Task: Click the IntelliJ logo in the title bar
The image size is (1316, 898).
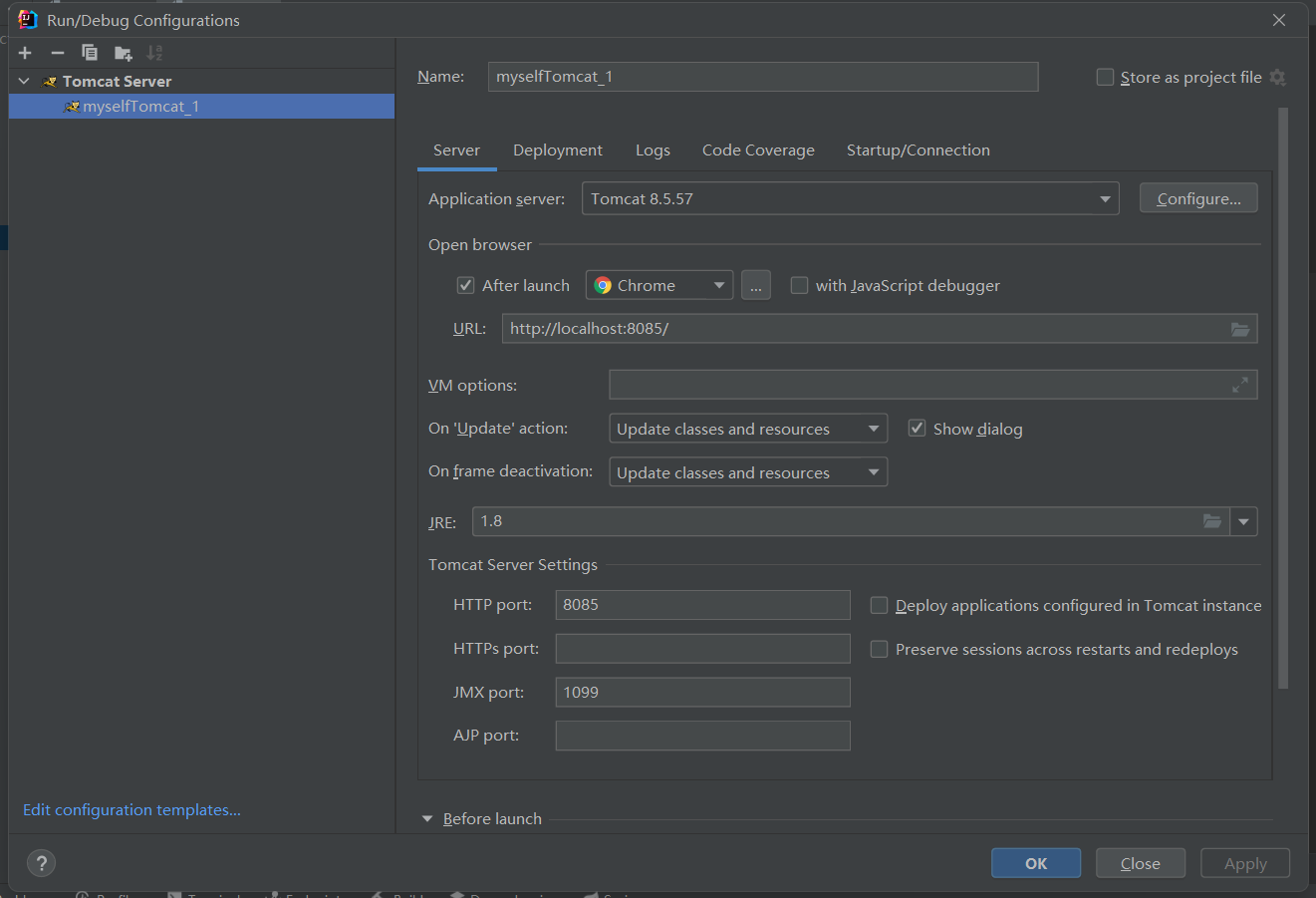Action: 27,20
